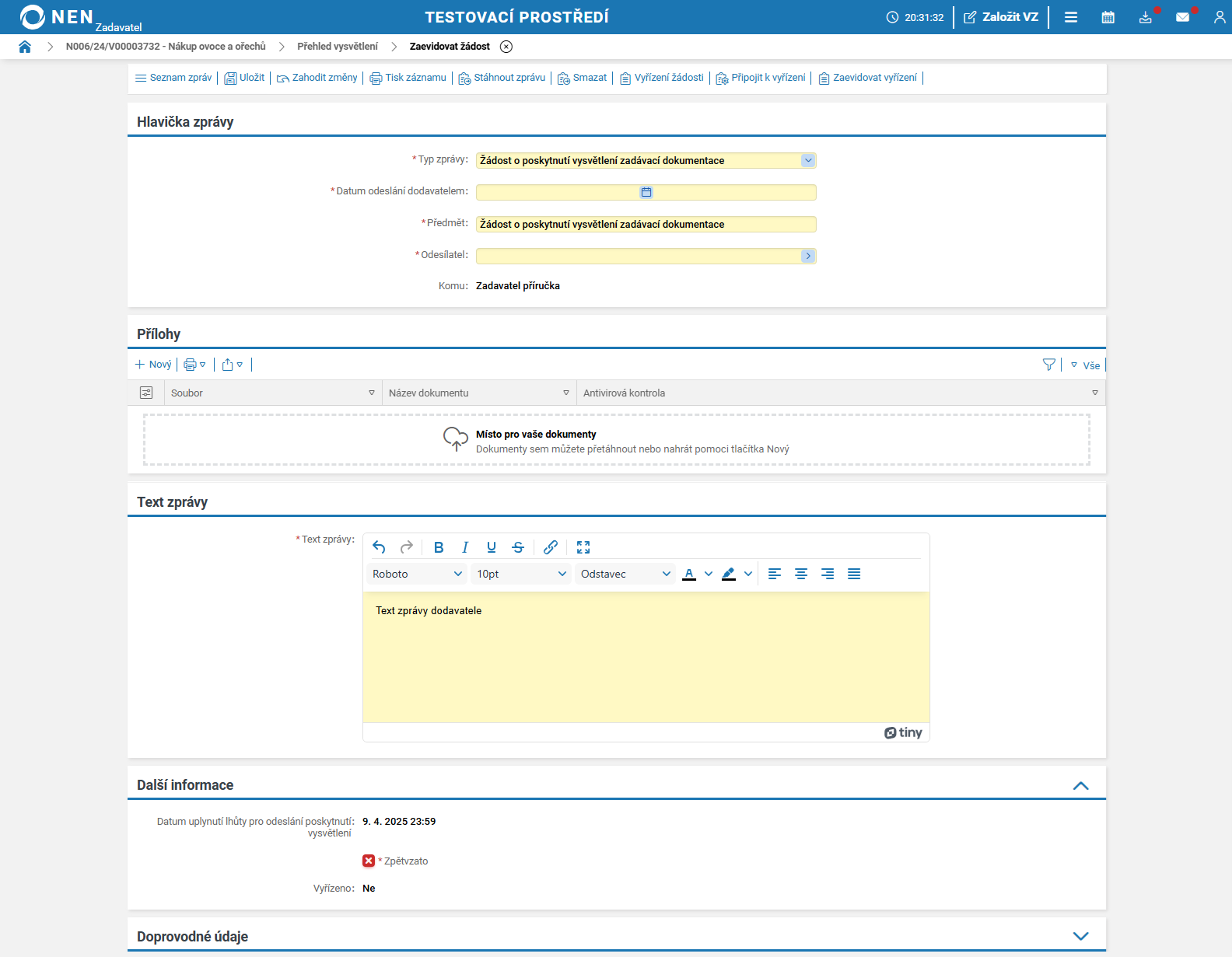This screenshot has height=957, width=1232.
Task: Click the home icon in breadcrumb
Action: tap(25, 47)
